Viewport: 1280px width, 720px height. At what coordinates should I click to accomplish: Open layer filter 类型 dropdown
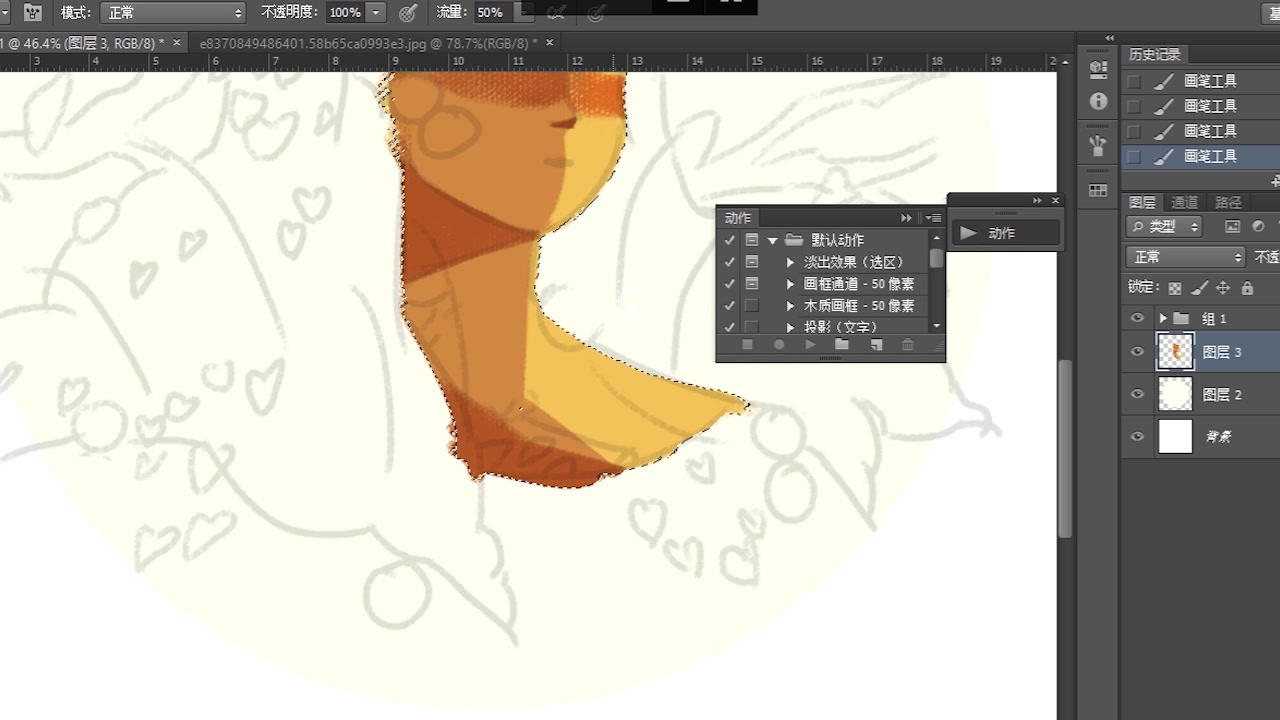[1164, 227]
